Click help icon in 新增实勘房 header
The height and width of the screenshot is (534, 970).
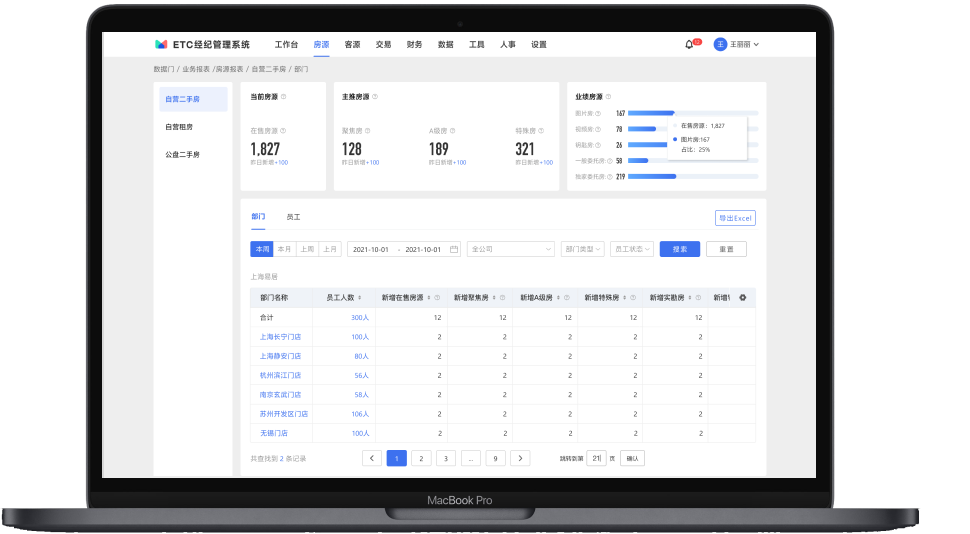[698, 298]
